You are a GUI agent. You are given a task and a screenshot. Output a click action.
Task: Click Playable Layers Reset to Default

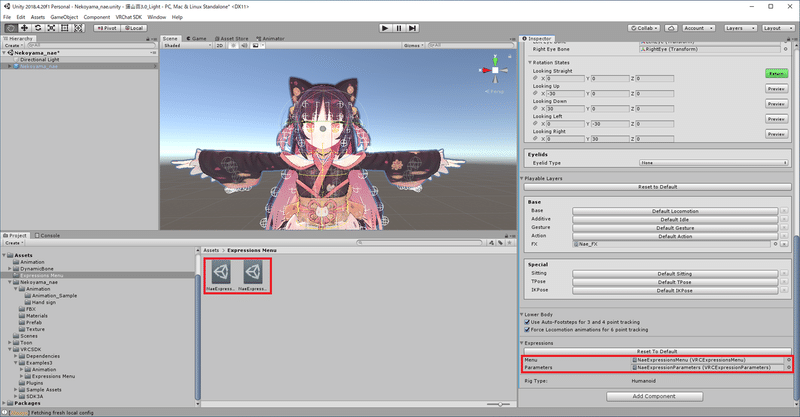pyautogui.click(x=658, y=187)
